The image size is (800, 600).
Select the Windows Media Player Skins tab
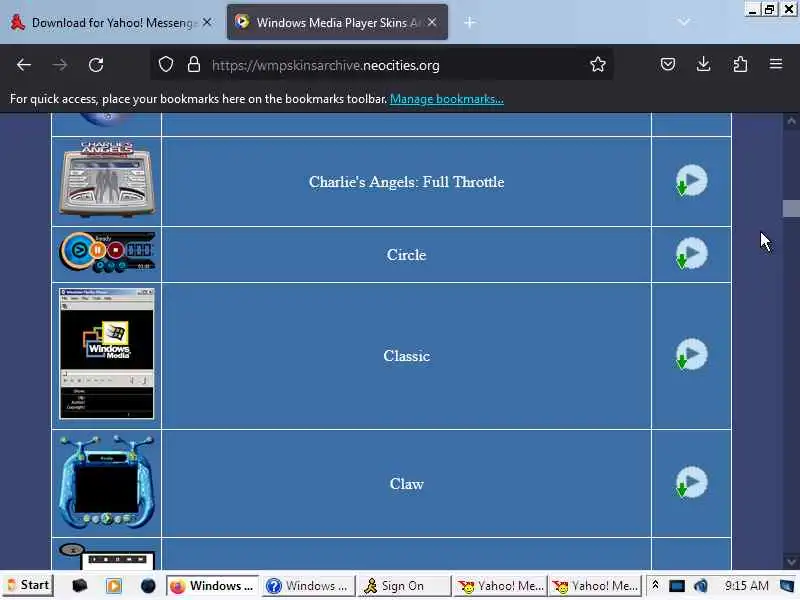pyautogui.click(x=337, y=22)
